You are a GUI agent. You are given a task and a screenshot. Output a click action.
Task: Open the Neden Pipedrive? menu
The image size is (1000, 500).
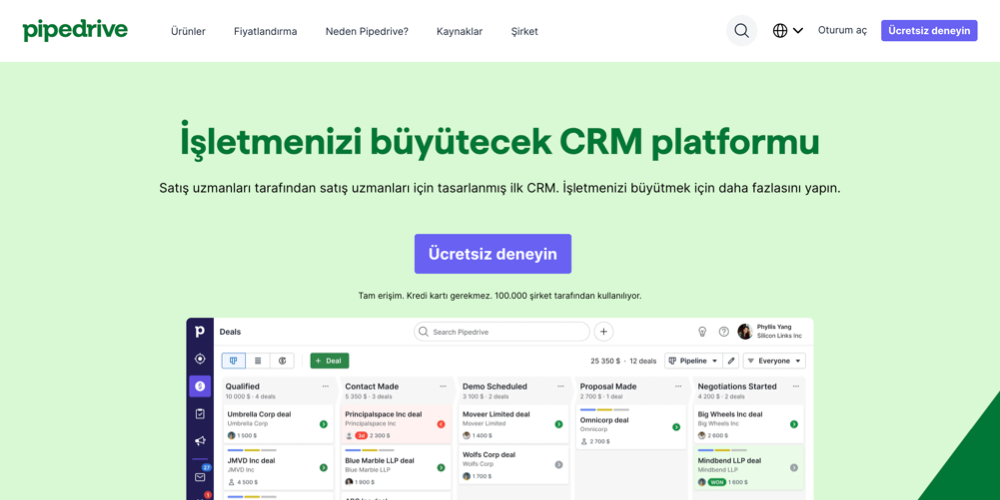tap(367, 31)
